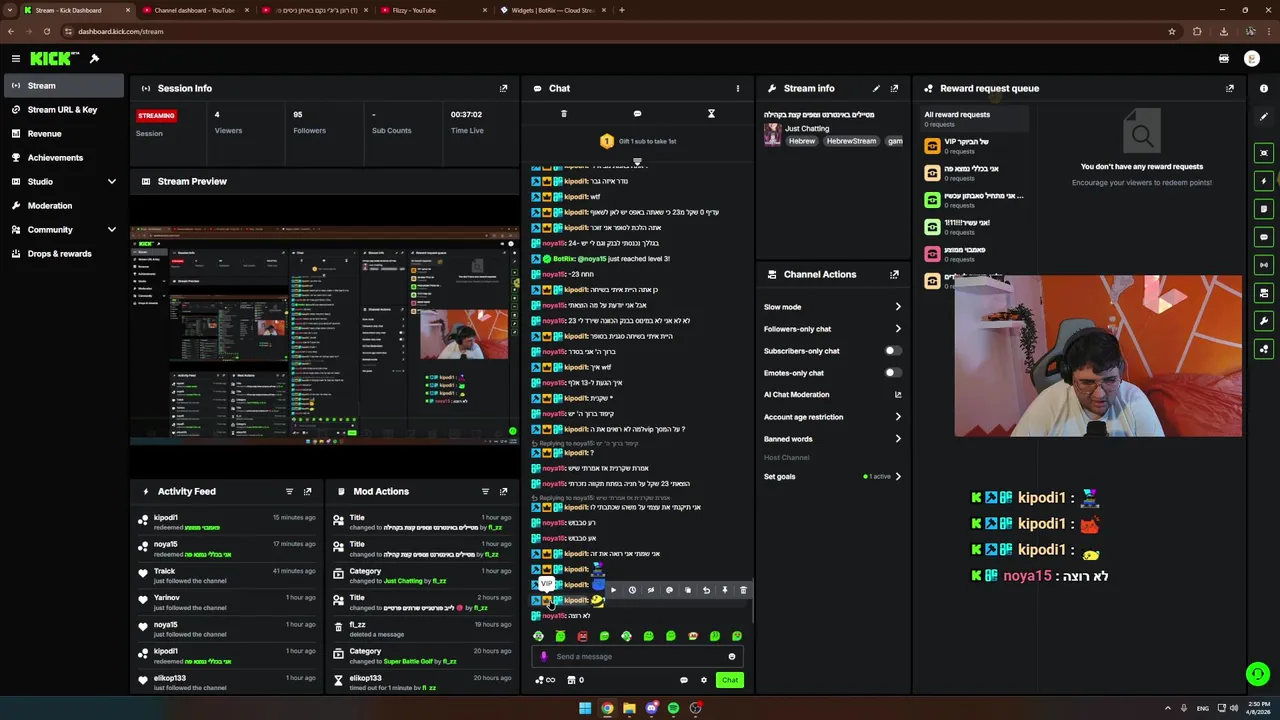The width and height of the screenshot is (1280, 720).
Task: Toggle Emotes-only chat switch
Action: point(892,373)
